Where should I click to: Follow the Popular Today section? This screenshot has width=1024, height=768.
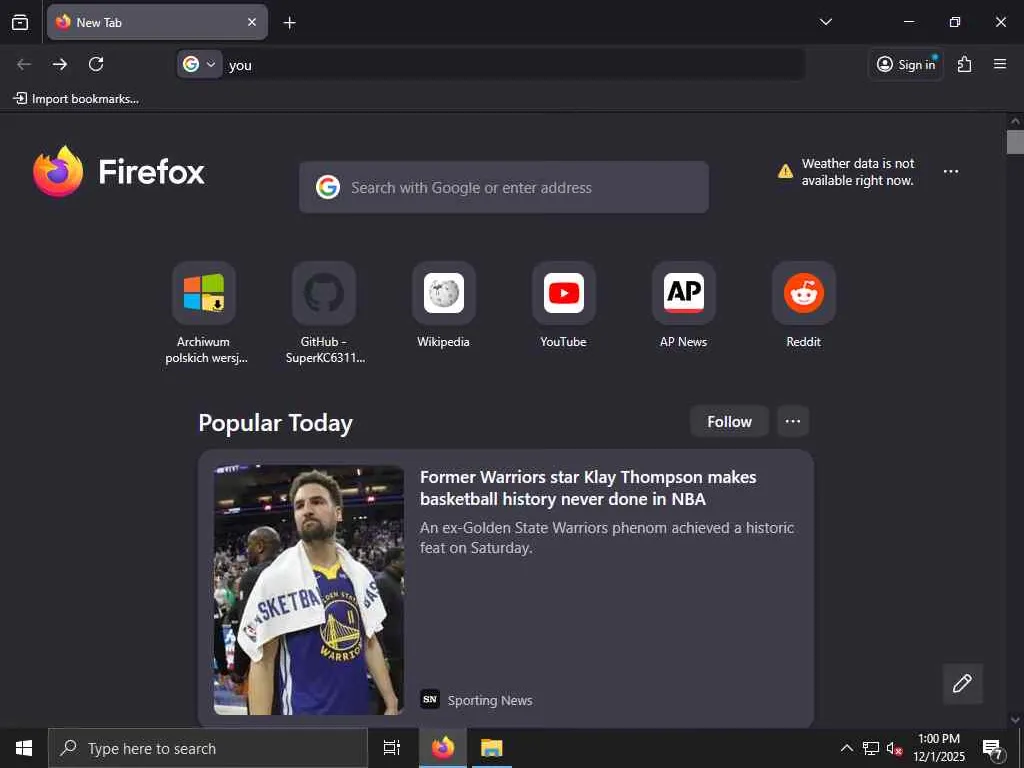729,422
